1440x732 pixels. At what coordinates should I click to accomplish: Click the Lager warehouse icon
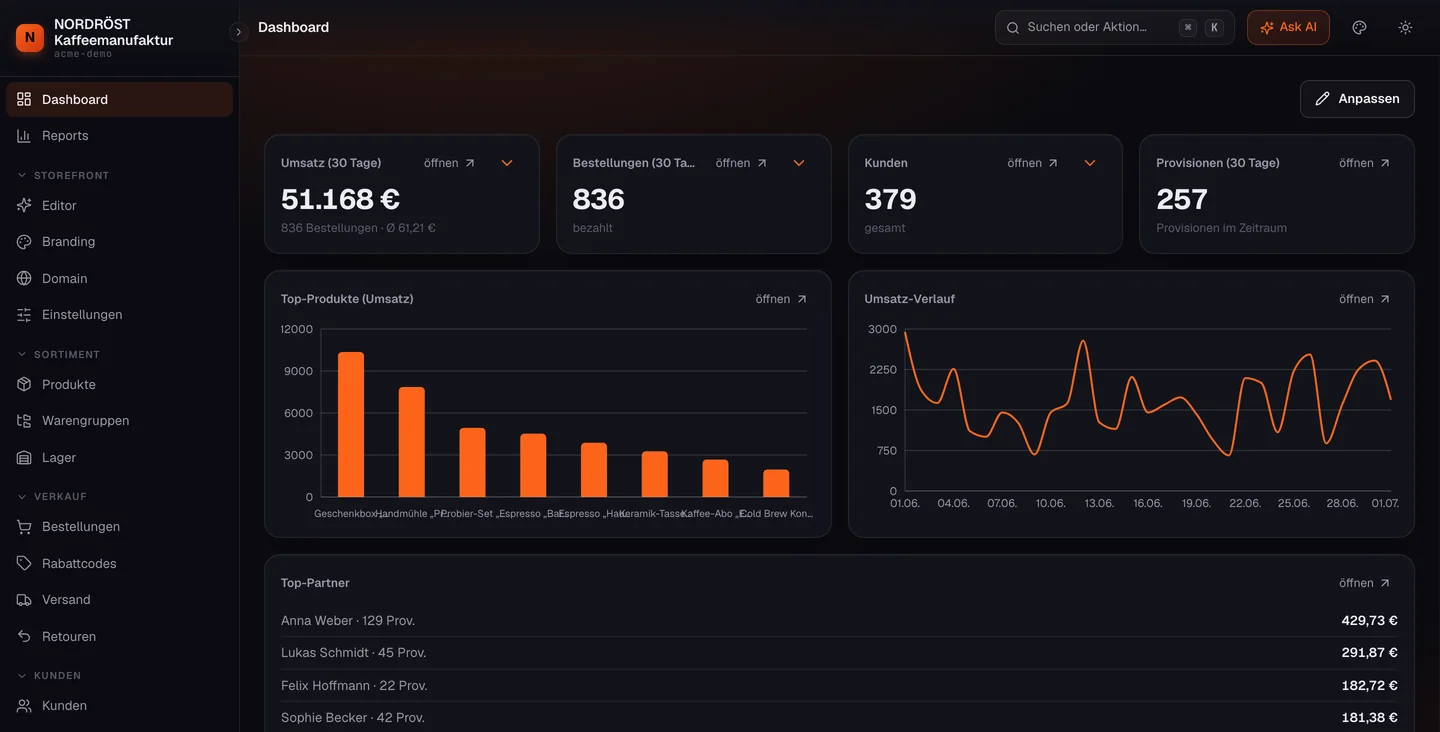[x=24, y=457]
